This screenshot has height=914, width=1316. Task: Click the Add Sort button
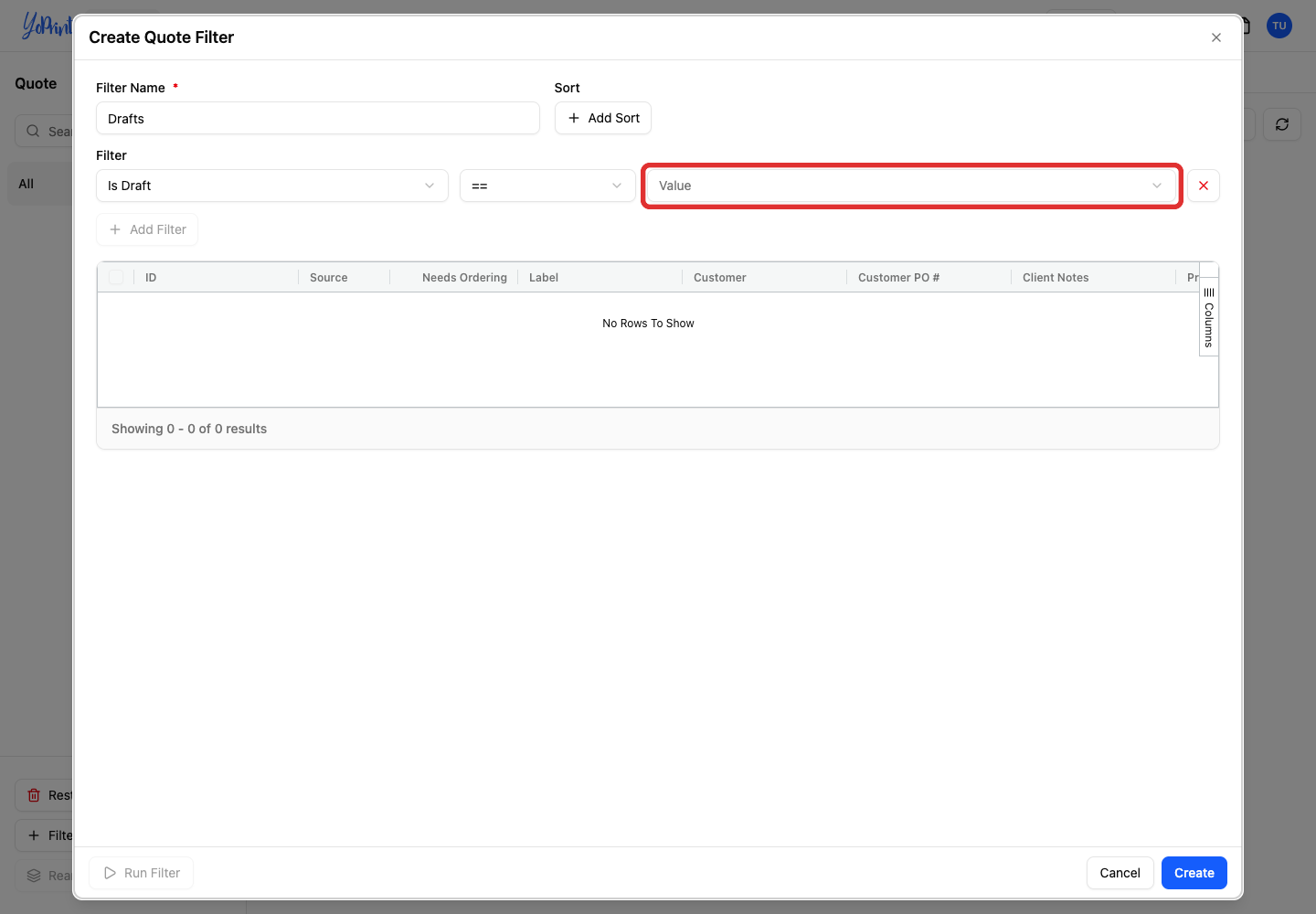[x=603, y=118]
